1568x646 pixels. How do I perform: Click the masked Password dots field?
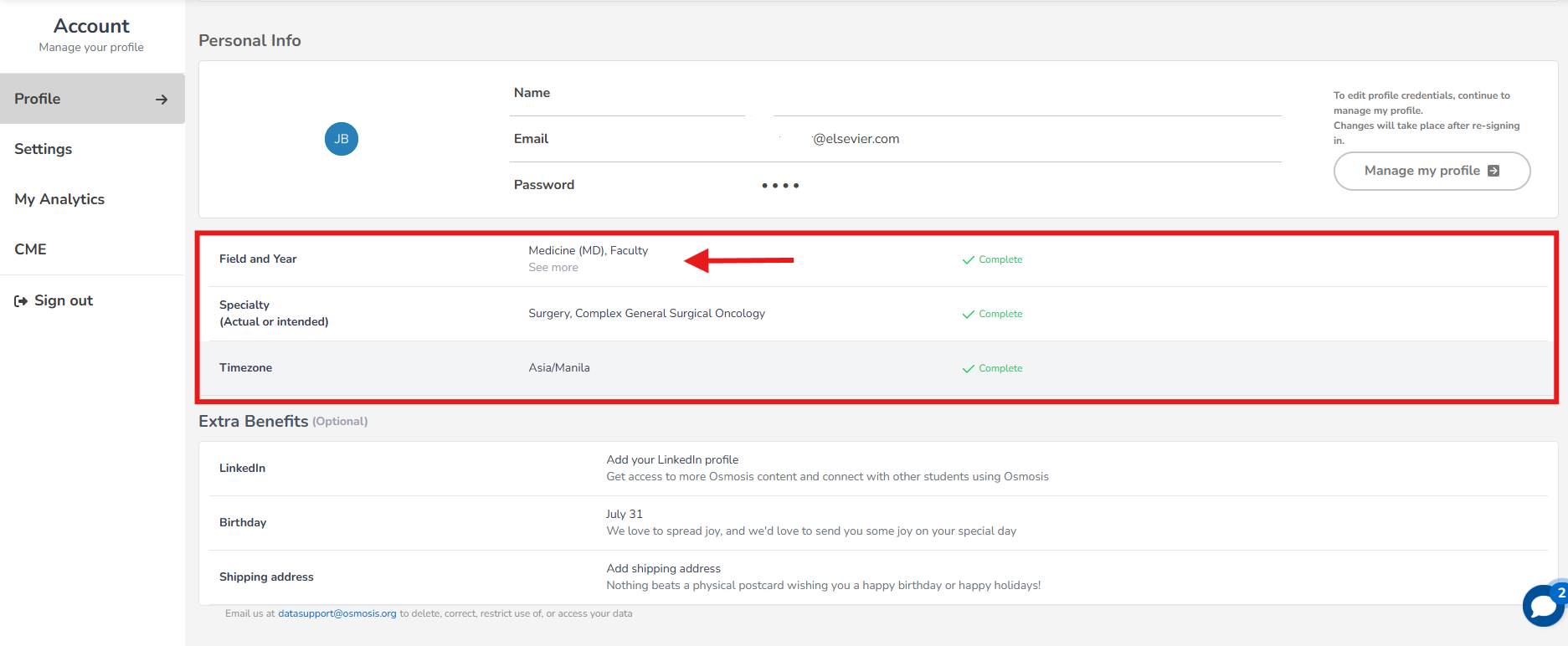[x=779, y=186]
